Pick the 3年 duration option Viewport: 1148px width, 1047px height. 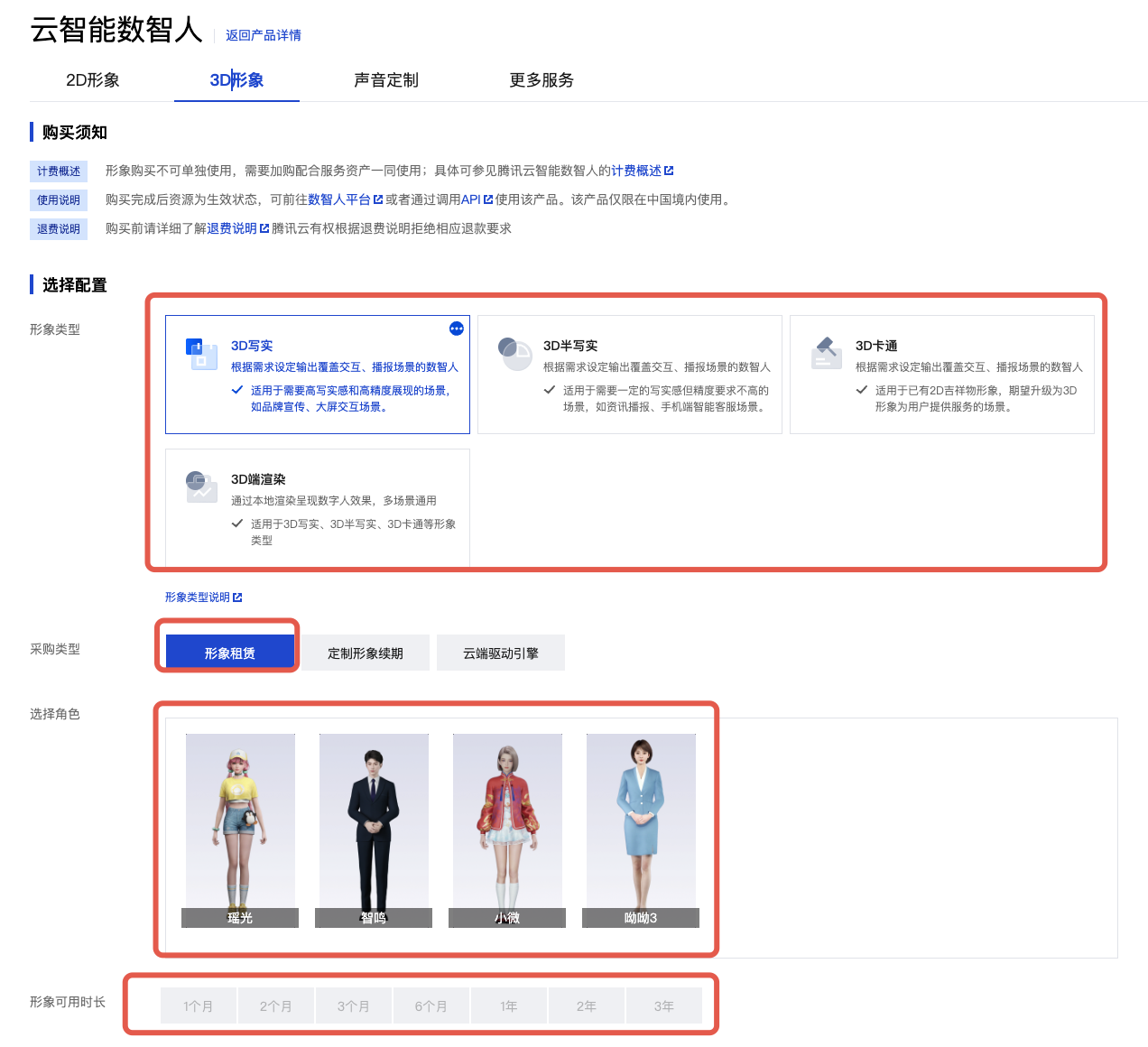pos(664,1005)
